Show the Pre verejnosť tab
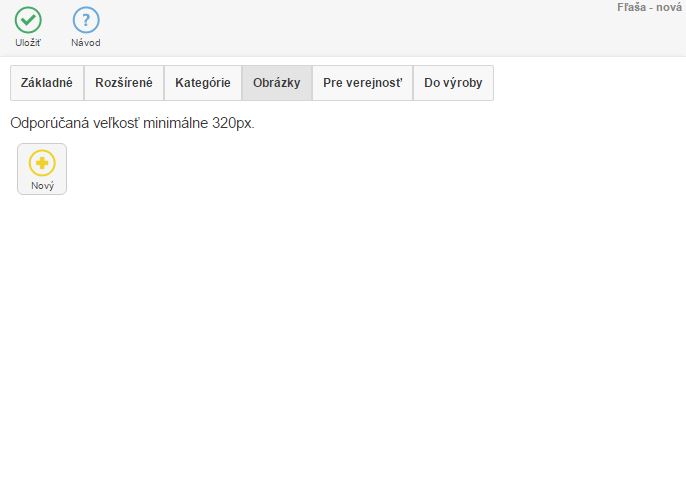Image resolution: width=686 pixels, height=484 pixels. click(362, 83)
